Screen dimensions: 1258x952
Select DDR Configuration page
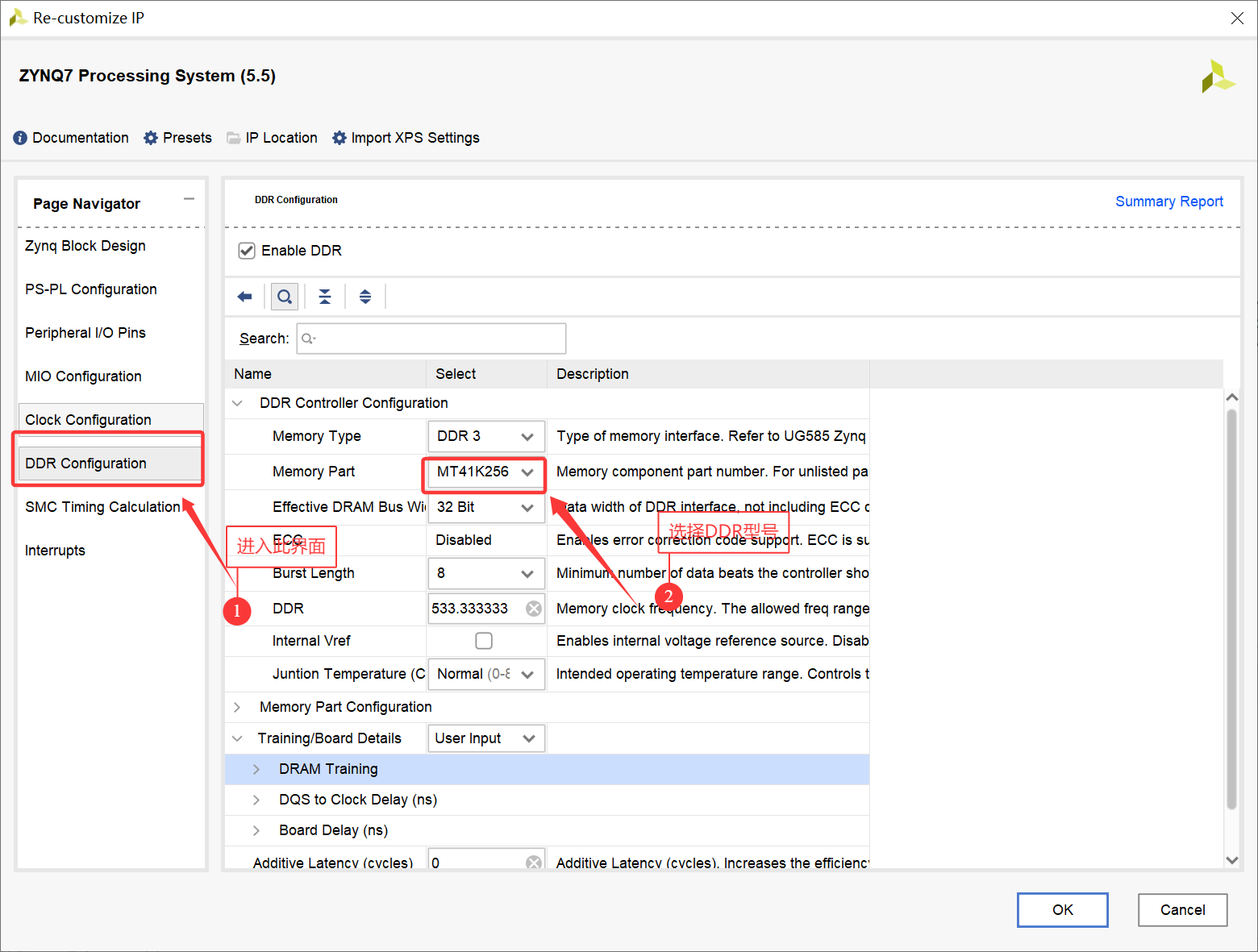(110, 464)
